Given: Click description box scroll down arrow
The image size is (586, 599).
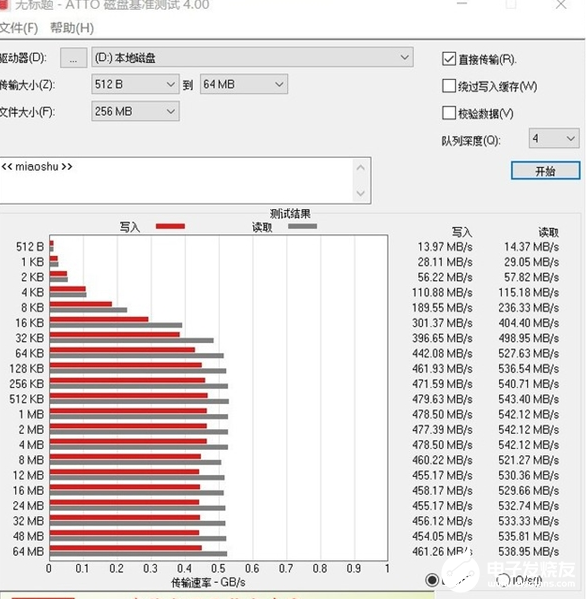Looking at the screenshot, I should [361, 193].
